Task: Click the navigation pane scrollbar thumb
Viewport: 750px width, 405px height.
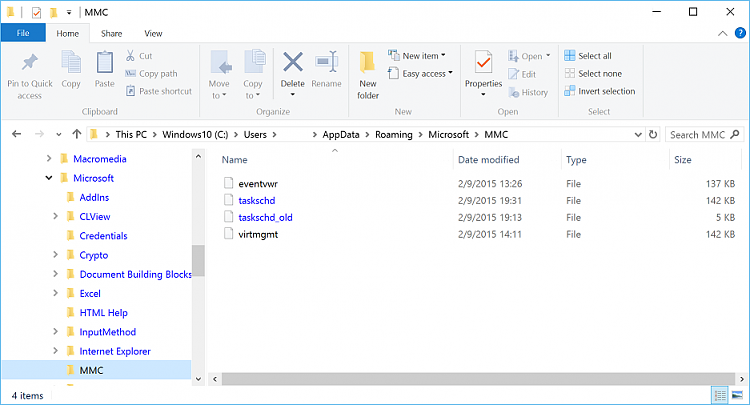Action: click(x=198, y=261)
